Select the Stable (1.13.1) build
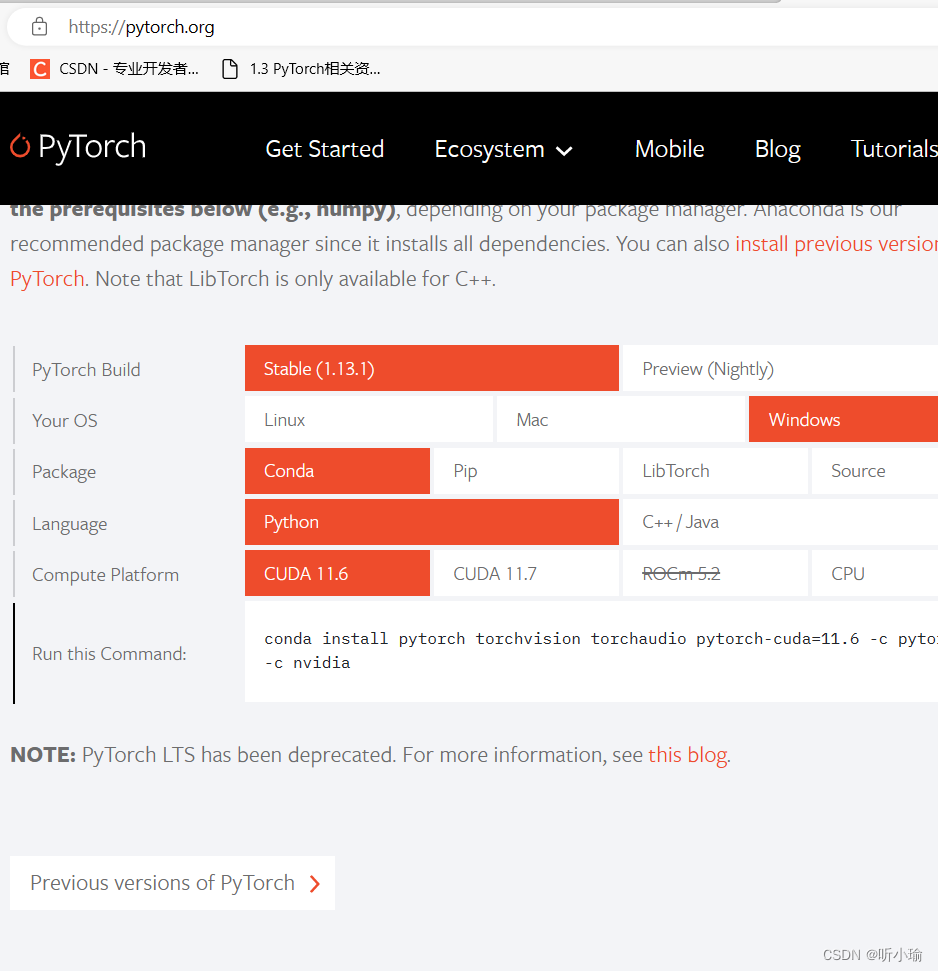Screen dimensions: 938x971 (432, 368)
